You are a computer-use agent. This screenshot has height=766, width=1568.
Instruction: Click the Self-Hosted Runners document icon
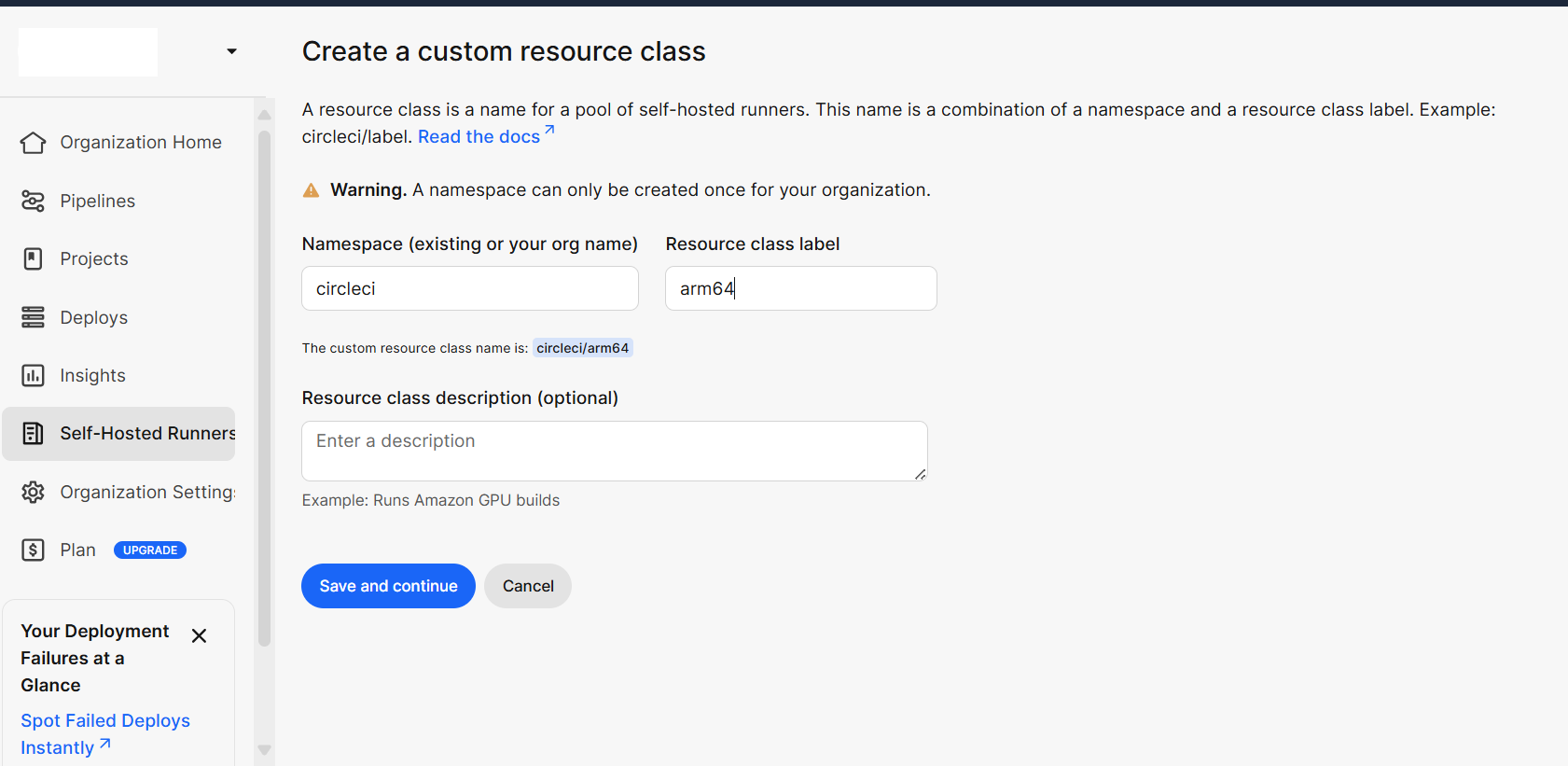33,433
